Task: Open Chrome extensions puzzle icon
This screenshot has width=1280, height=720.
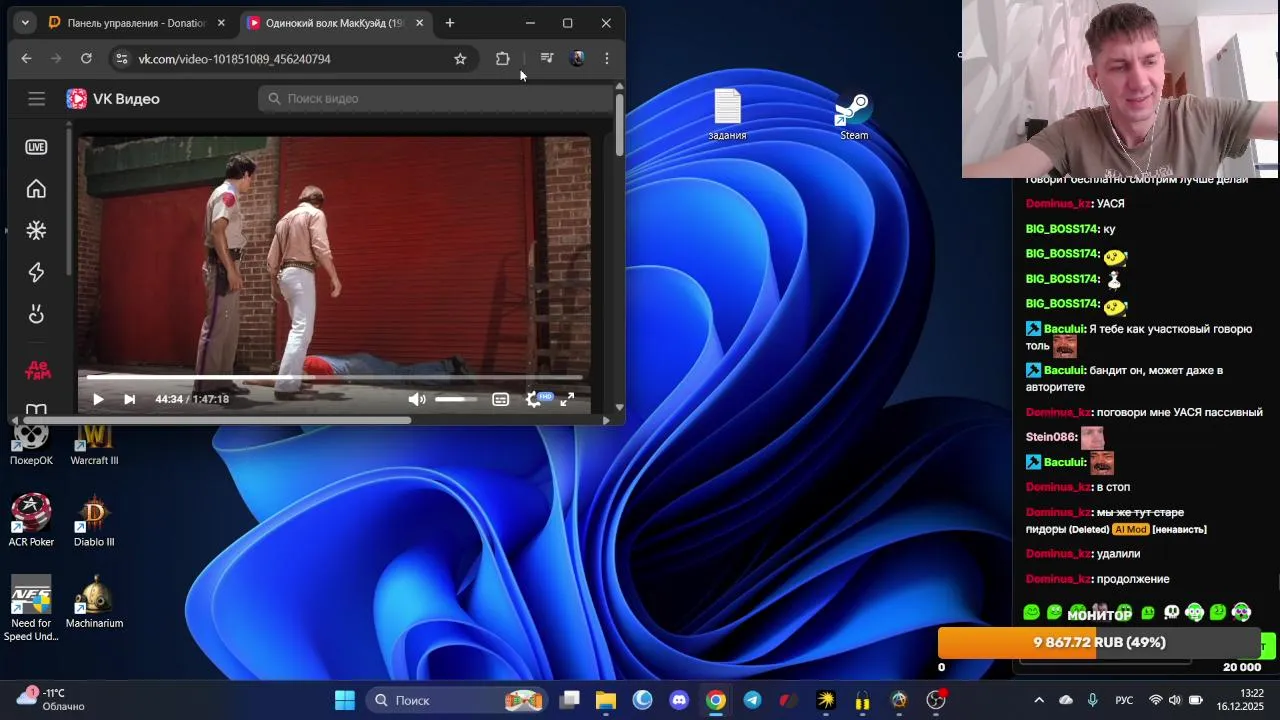Action: 503,59
